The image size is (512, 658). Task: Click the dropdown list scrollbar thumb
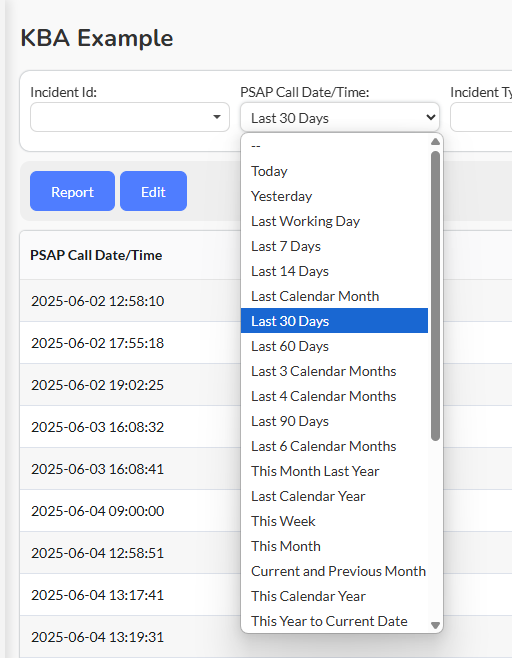(x=435, y=296)
